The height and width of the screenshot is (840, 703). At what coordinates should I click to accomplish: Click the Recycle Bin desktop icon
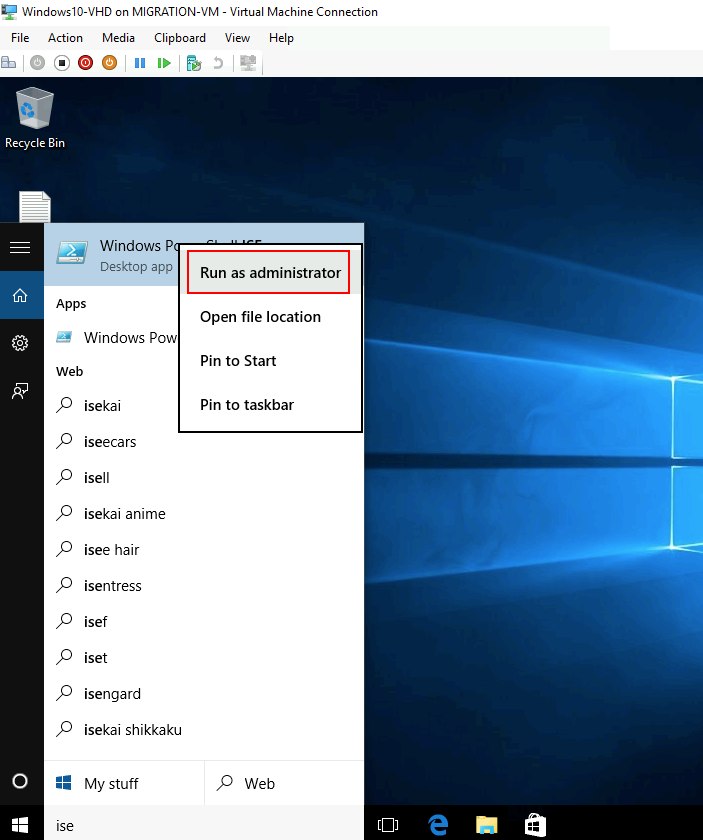(x=35, y=118)
